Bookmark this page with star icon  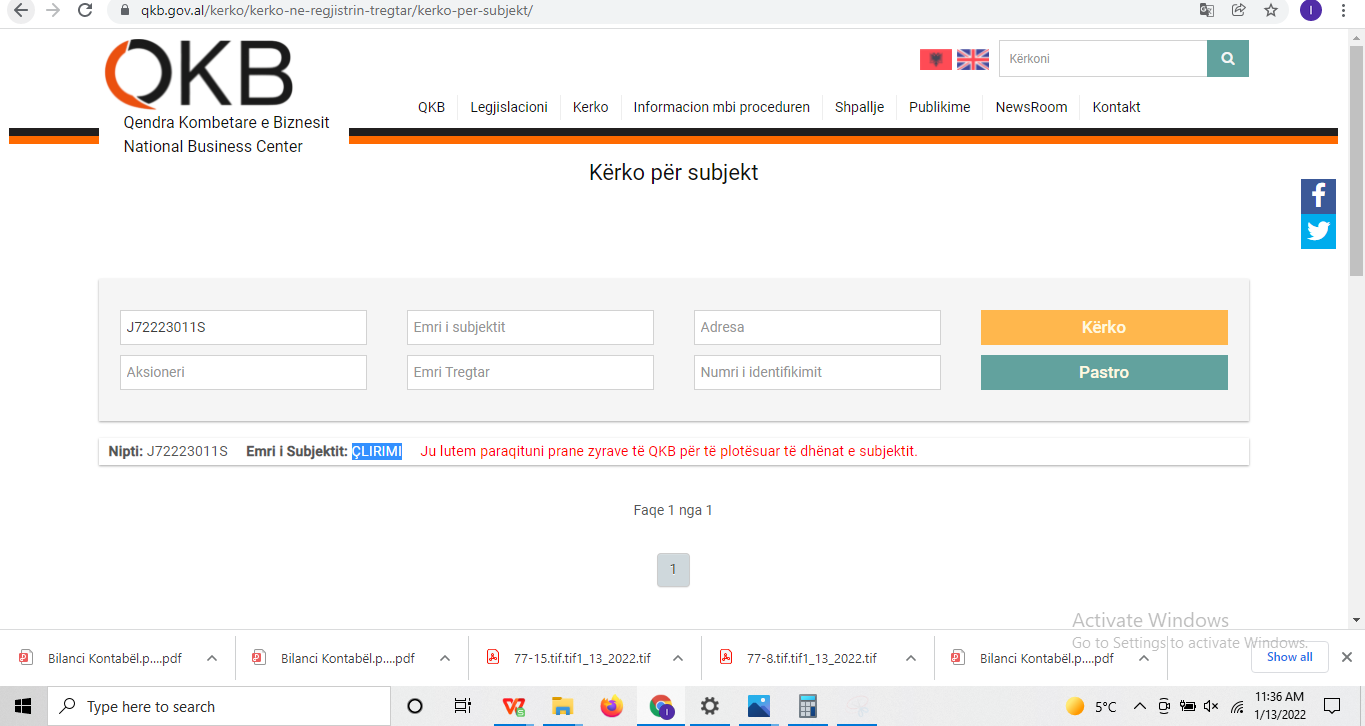pos(1270,10)
